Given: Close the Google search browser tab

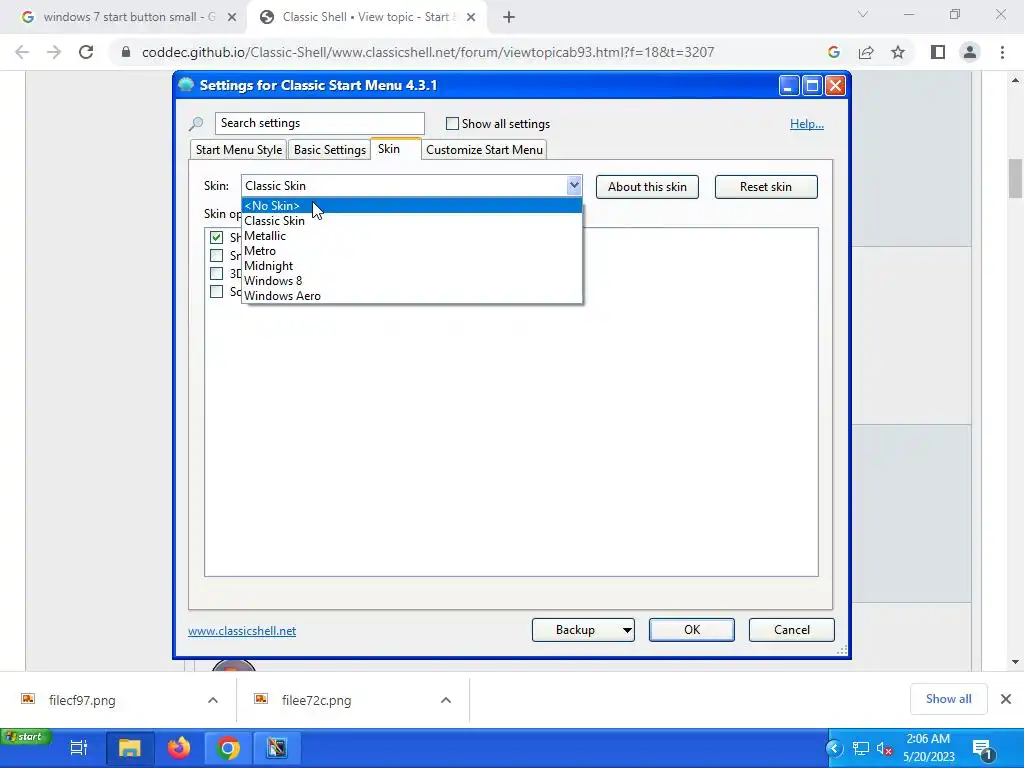Looking at the screenshot, I should pos(232,18).
